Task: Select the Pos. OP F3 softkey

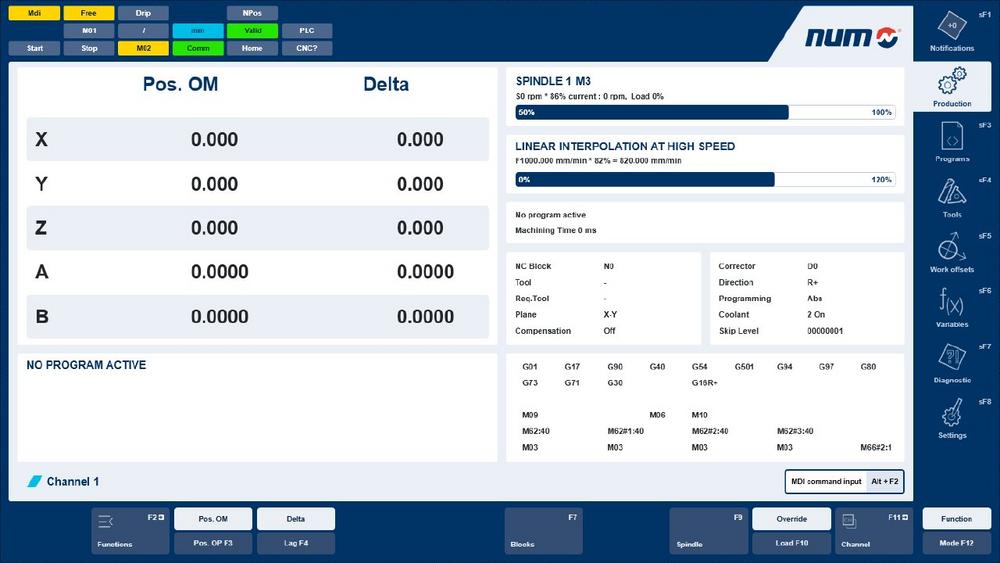Action: pos(213,543)
